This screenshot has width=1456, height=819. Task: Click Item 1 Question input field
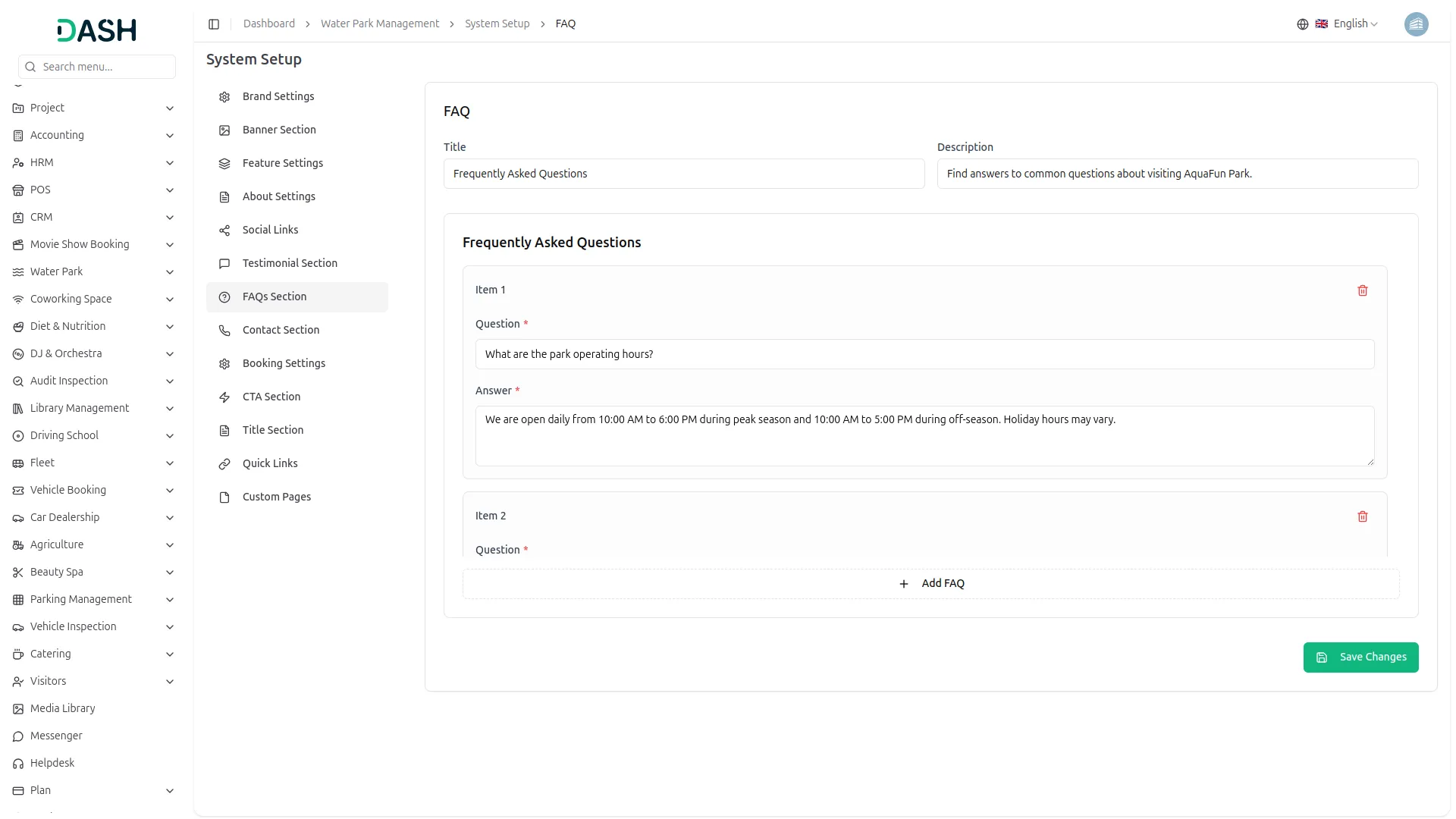(925, 354)
